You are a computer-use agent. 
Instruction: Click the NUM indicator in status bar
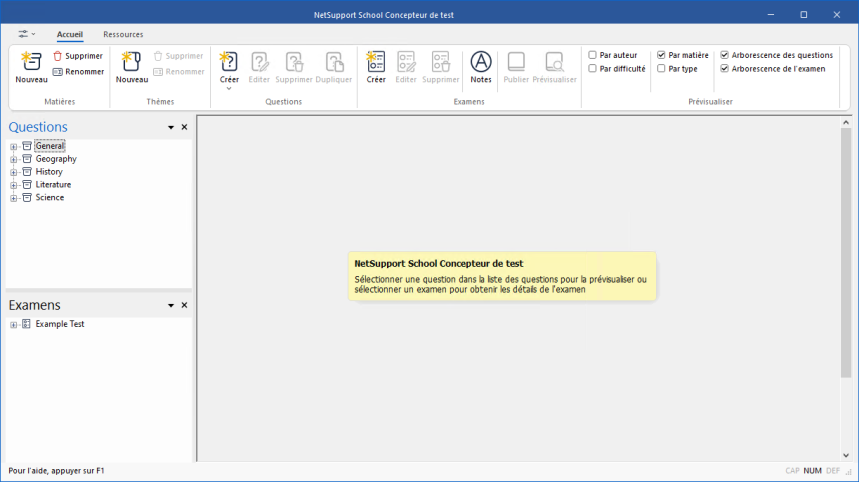(812, 470)
